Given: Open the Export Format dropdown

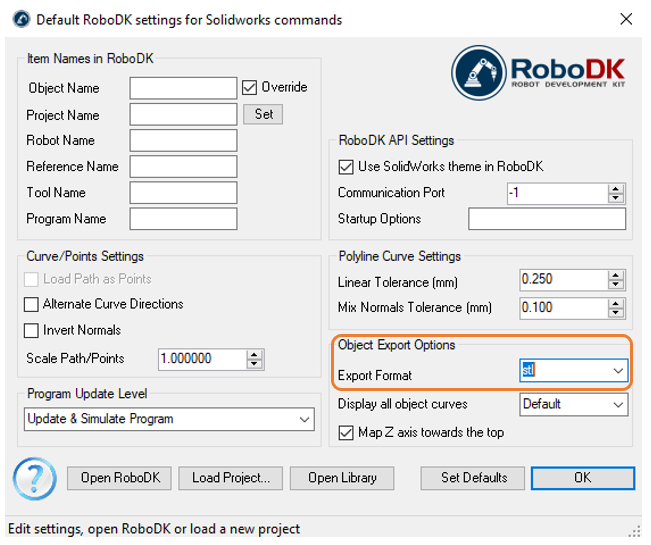Looking at the screenshot, I should click(x=617, y=371).
